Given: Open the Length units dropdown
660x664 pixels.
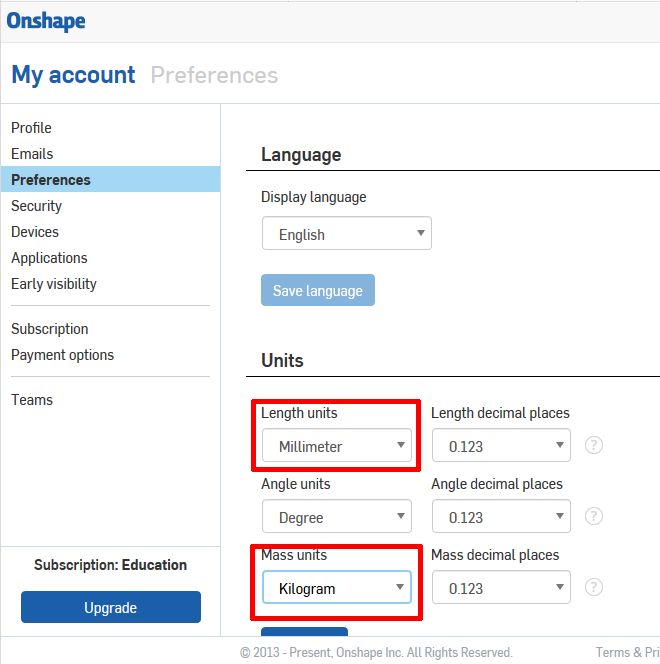Looking at the screenshot, I should tap(337, 445).
